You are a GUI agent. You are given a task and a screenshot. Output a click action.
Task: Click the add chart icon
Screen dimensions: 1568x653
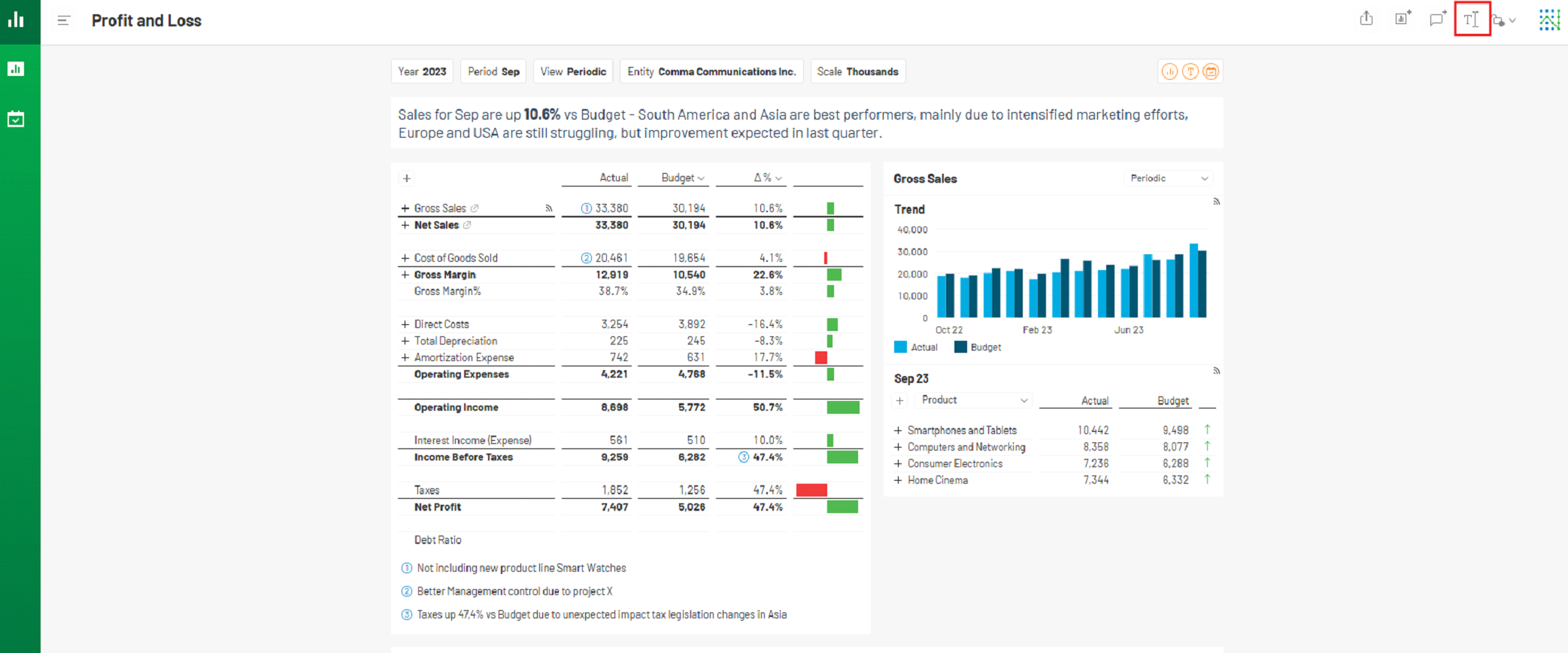click(x=1403, y=19)
